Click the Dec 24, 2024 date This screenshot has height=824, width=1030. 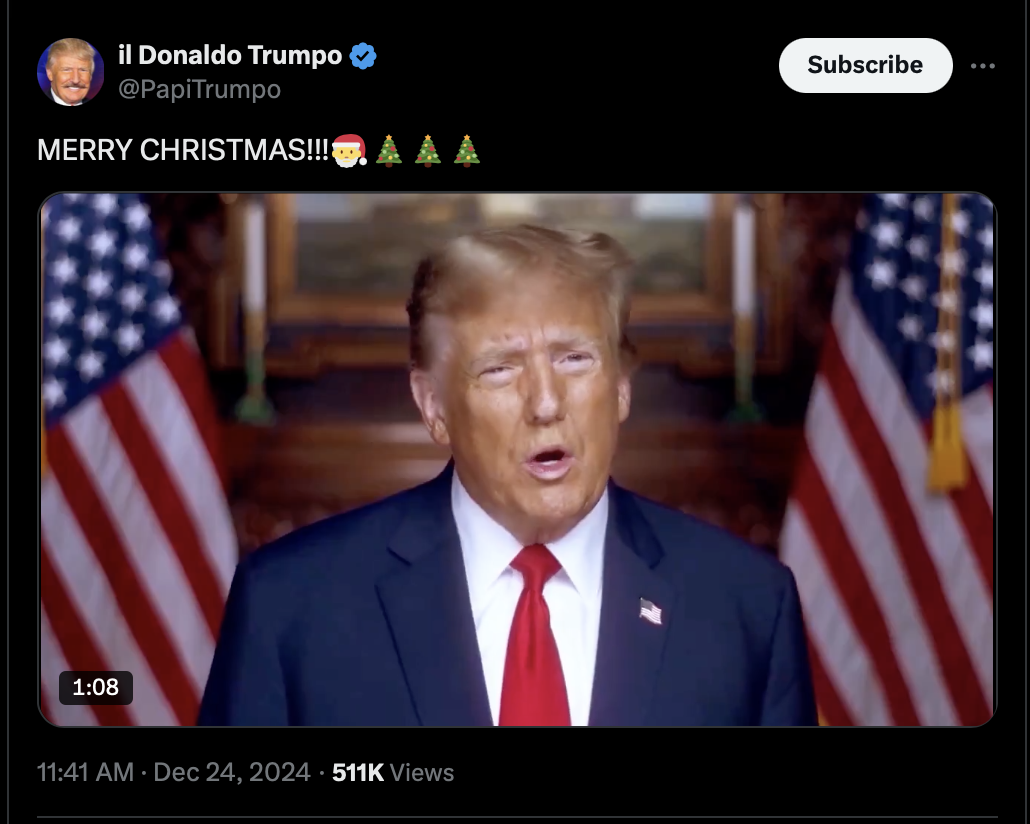pos(232,772)
